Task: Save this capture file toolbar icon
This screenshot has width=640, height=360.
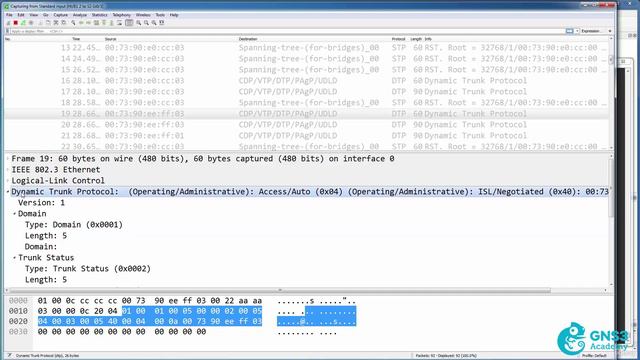Action: (x=48, y=23)
